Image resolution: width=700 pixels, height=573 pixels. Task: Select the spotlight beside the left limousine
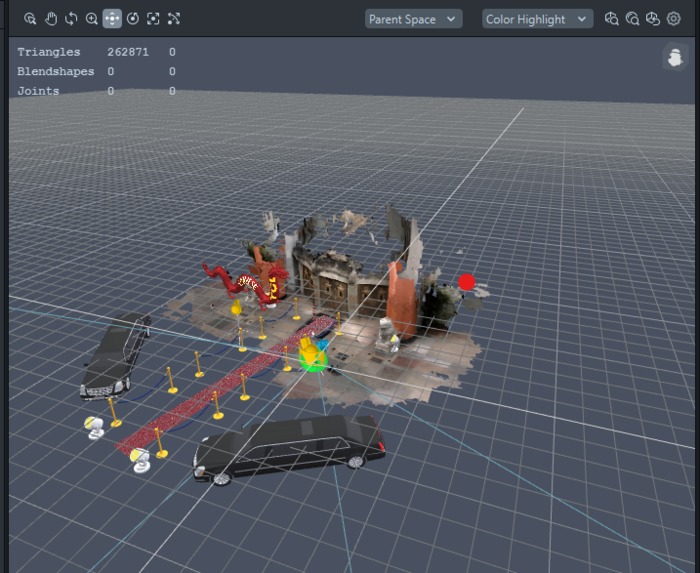[x=95, y=428]
